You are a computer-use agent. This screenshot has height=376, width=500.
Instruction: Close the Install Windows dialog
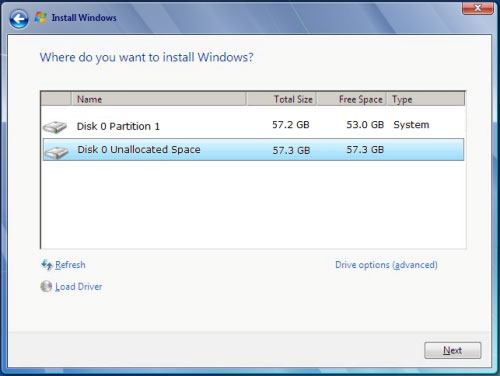477,8
